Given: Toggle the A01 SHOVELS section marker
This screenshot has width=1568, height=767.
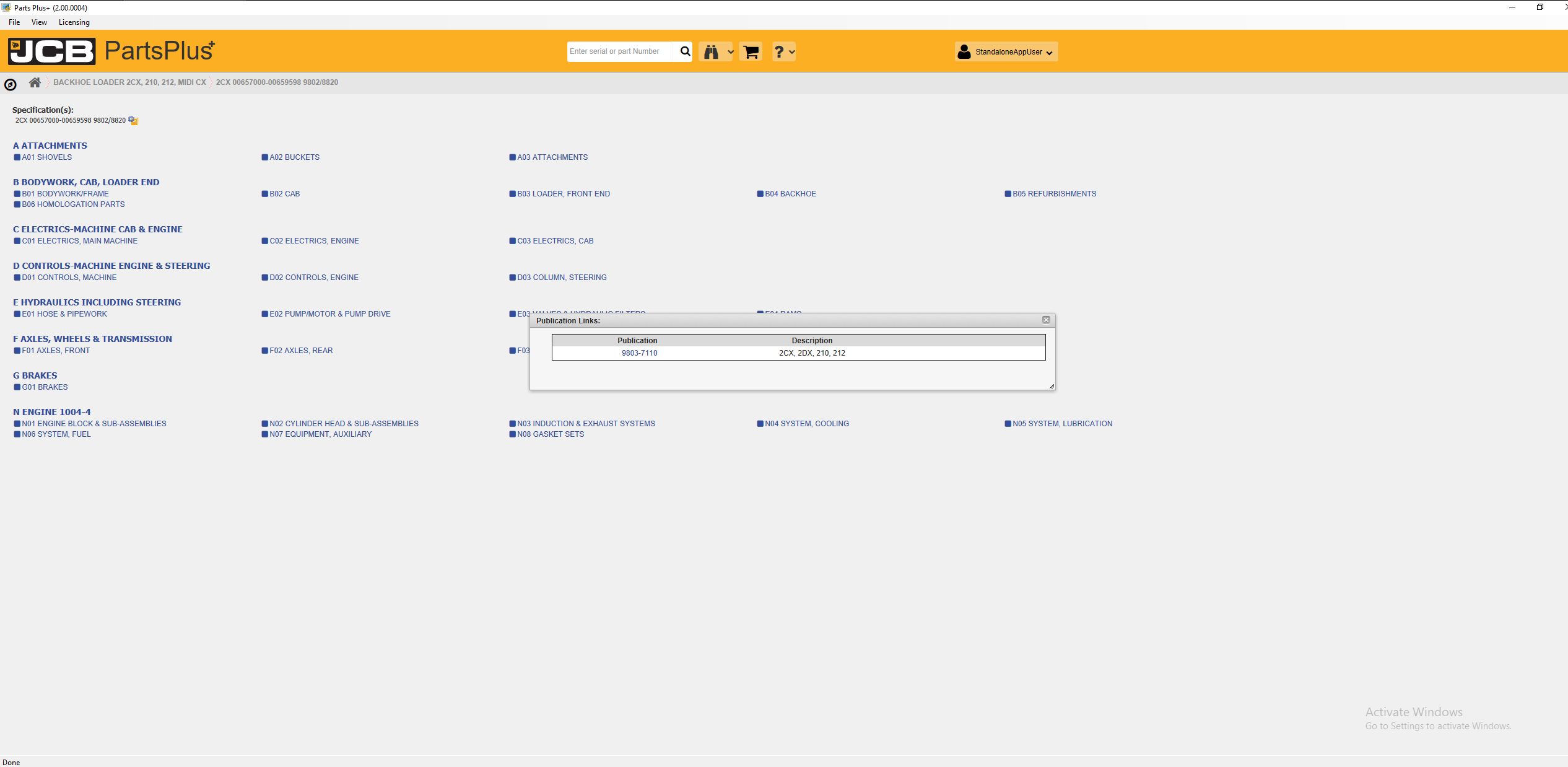Looking at the screenshot, I should (16, 157).
